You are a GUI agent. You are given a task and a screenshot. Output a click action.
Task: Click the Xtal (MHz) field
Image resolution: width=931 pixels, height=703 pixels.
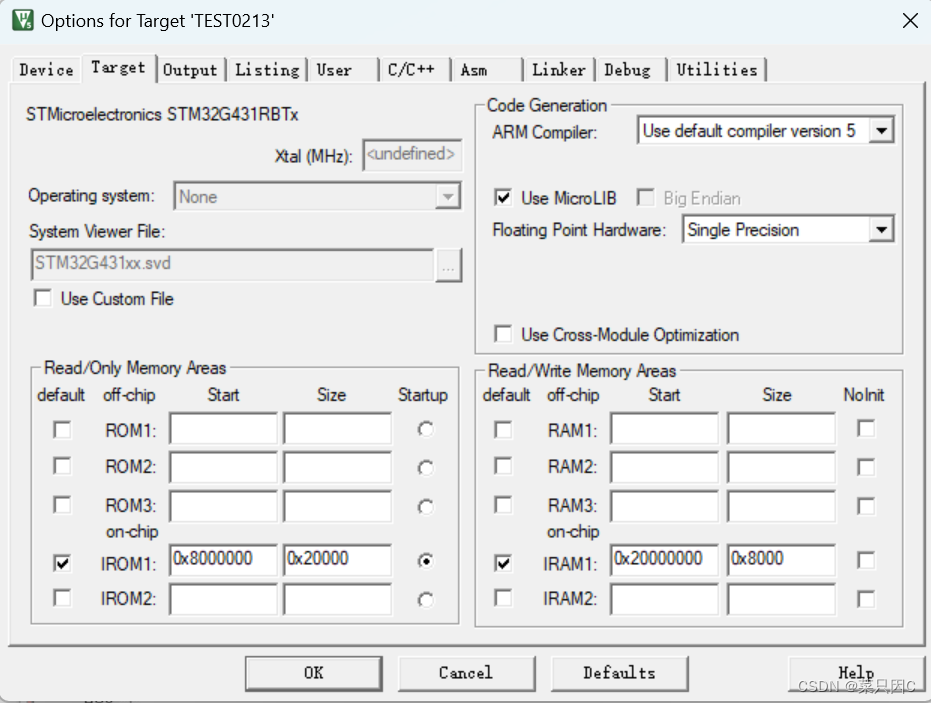point(412,155)
